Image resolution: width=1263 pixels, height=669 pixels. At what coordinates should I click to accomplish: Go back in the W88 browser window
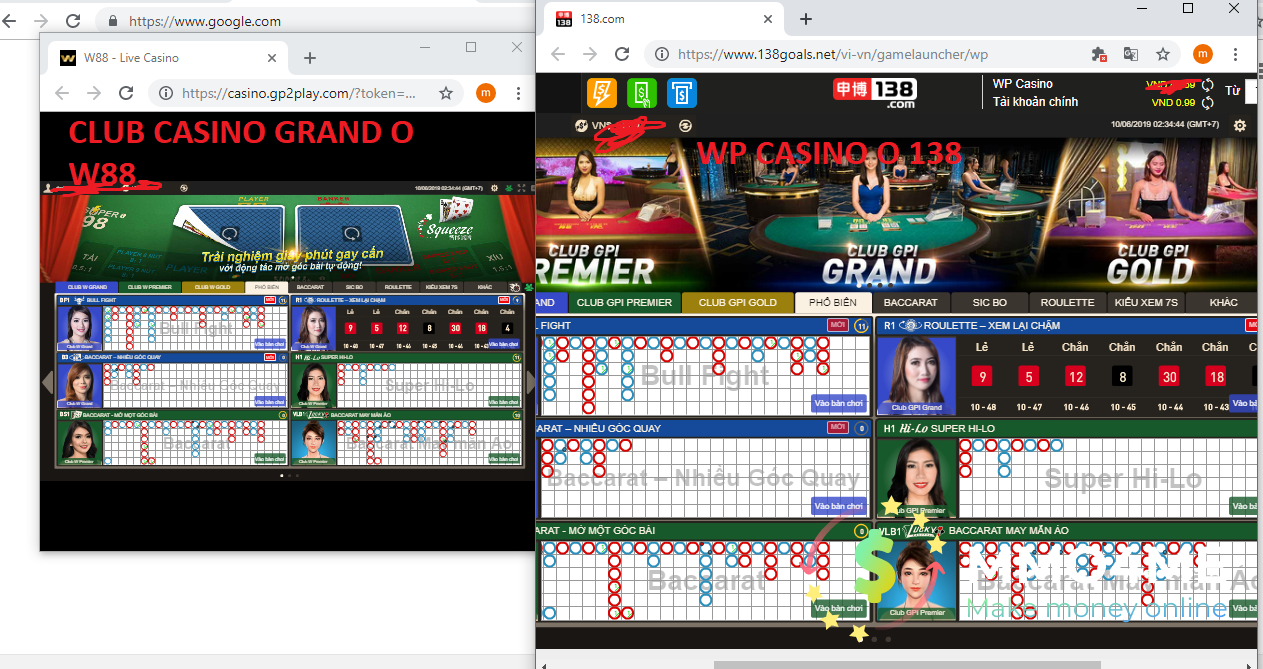tap(62, 93)
